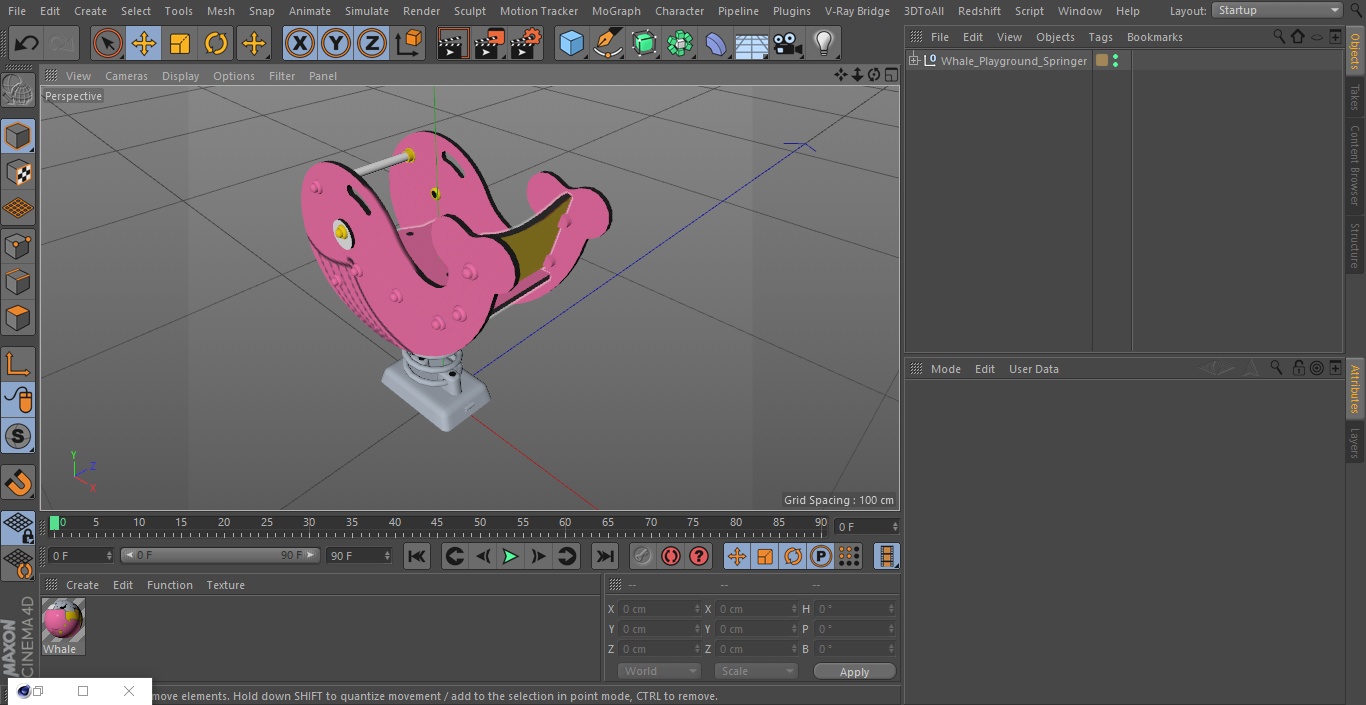Image resolution: width=1366 pixels, height=705 pixels.
Task: Toggle Enable Snap magnet icon
Action: click(x=18, y=483)
